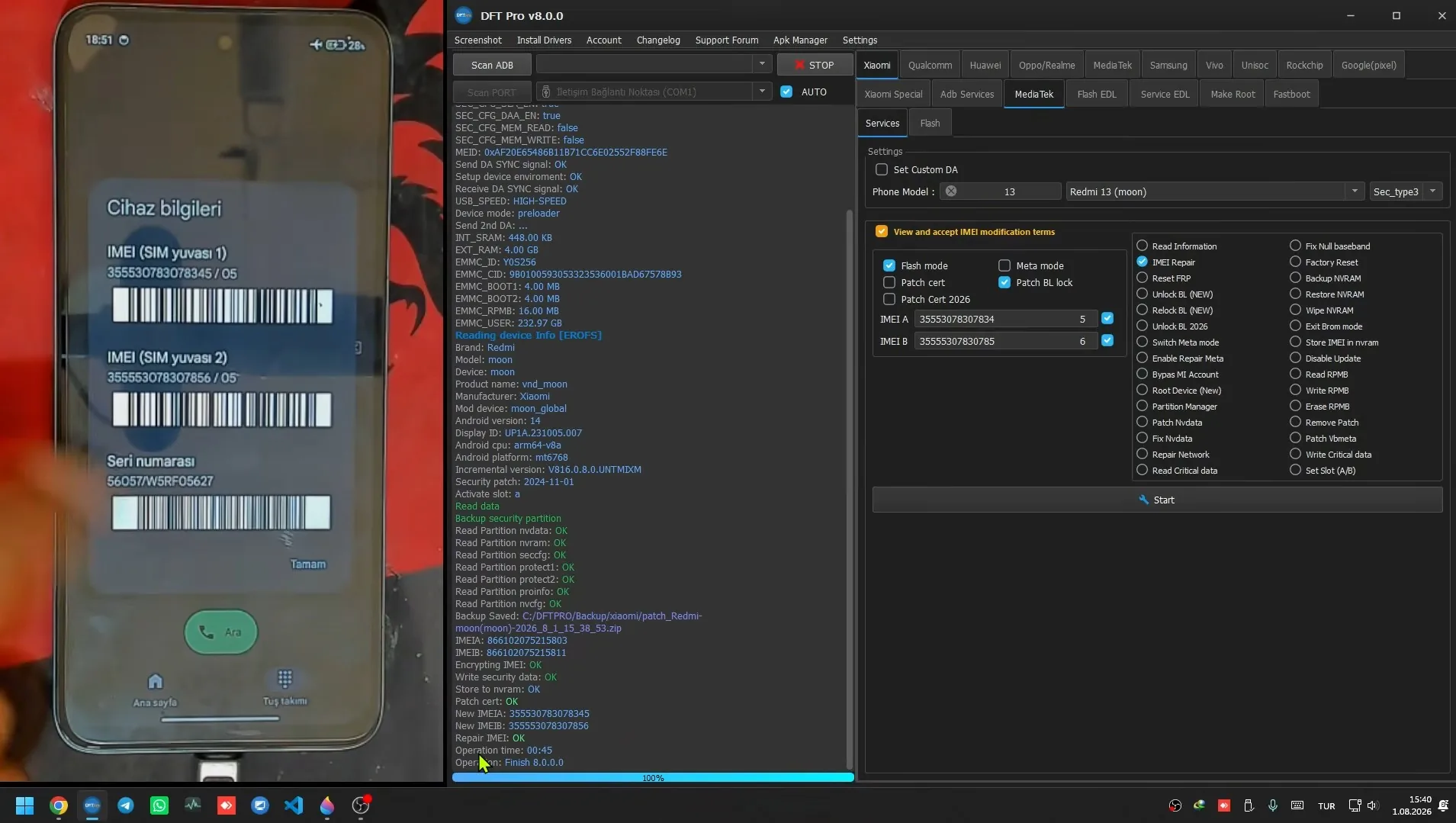Screen dimensions: 1456x823
Task: Toggle the Patch BL lock checkbox
Action: point(1004,282)
